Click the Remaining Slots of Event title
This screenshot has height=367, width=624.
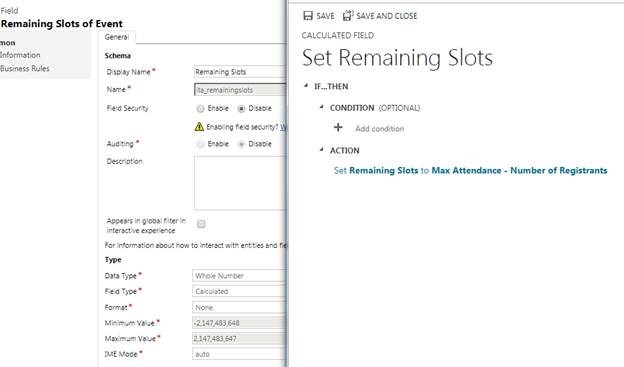[x=62, y=24]
